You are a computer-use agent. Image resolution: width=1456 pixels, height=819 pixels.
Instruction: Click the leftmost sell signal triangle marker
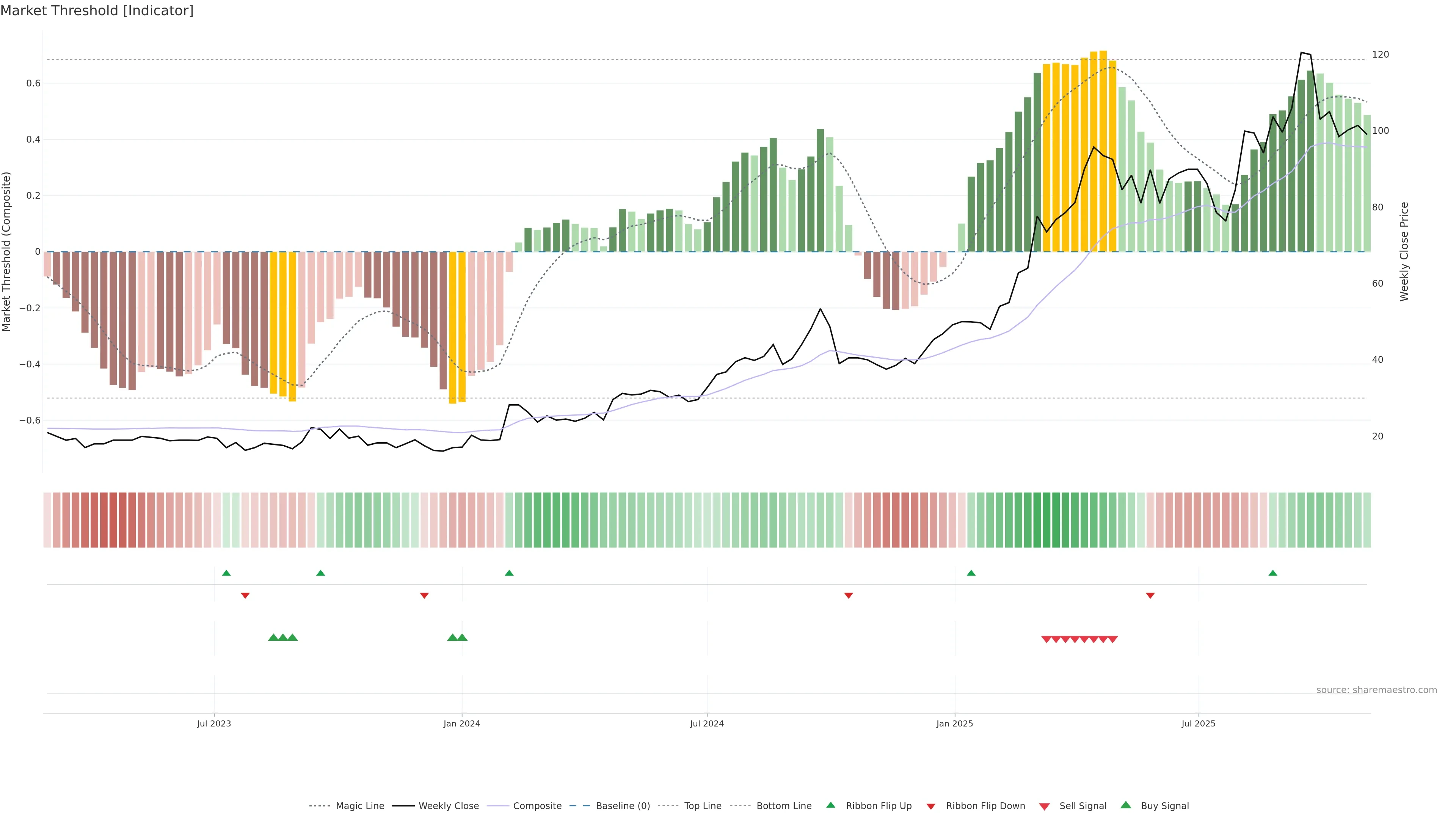pyautogui.click(x=1046, y=639)
